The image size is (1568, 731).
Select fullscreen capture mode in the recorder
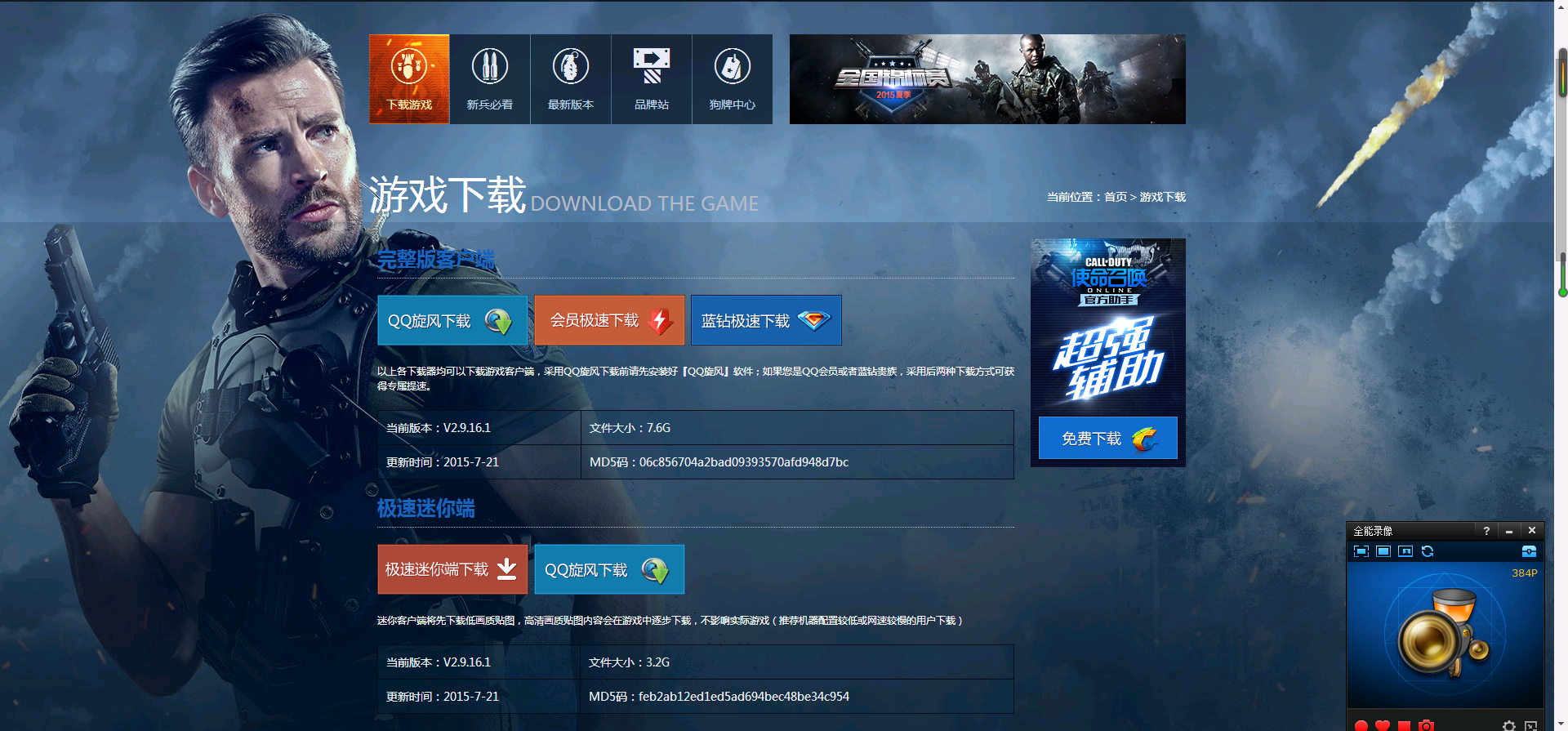(1383, 551)
